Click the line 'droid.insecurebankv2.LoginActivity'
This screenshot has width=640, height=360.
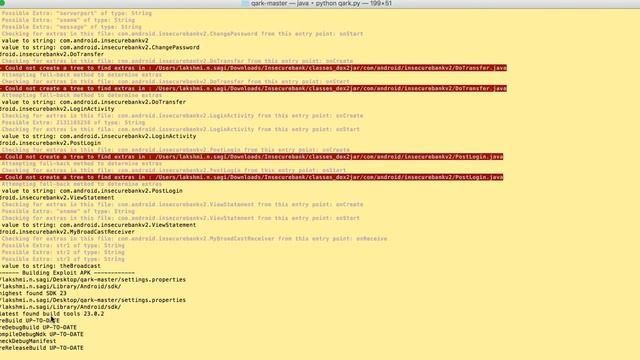coord(57,109)
